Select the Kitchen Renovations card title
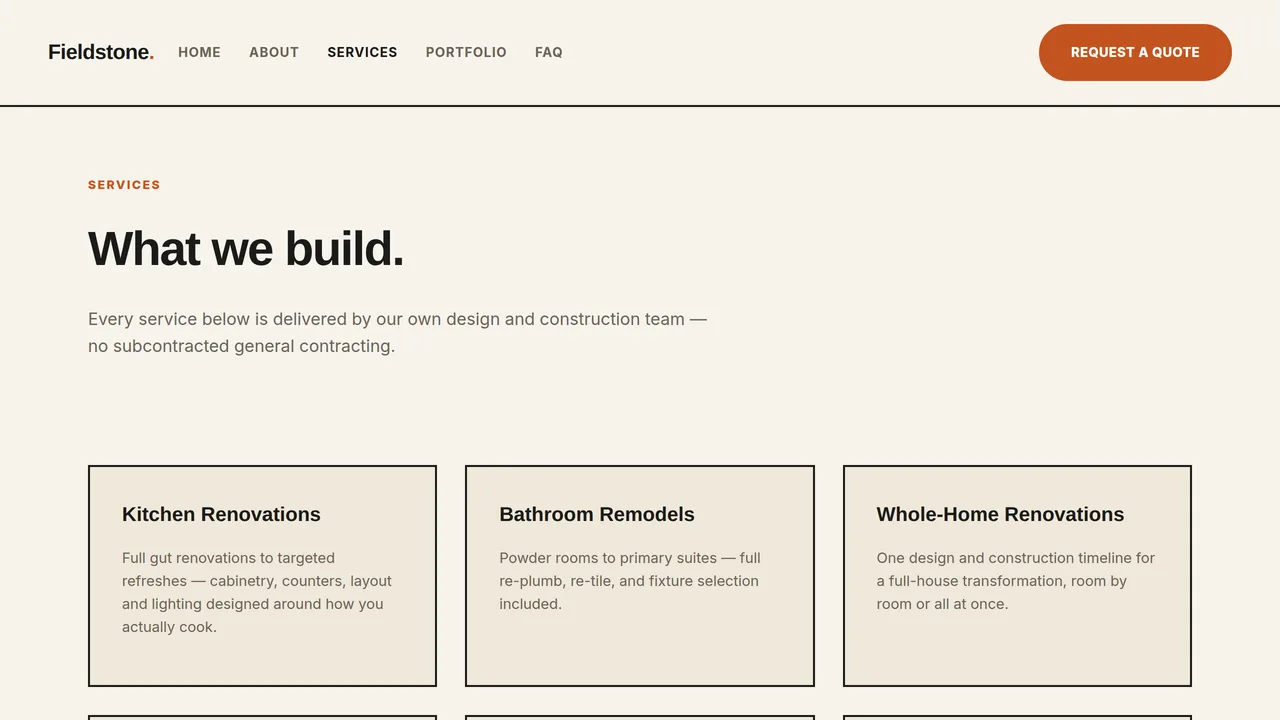This screenshot has width=1280, height=720. [x=221, y=514]
